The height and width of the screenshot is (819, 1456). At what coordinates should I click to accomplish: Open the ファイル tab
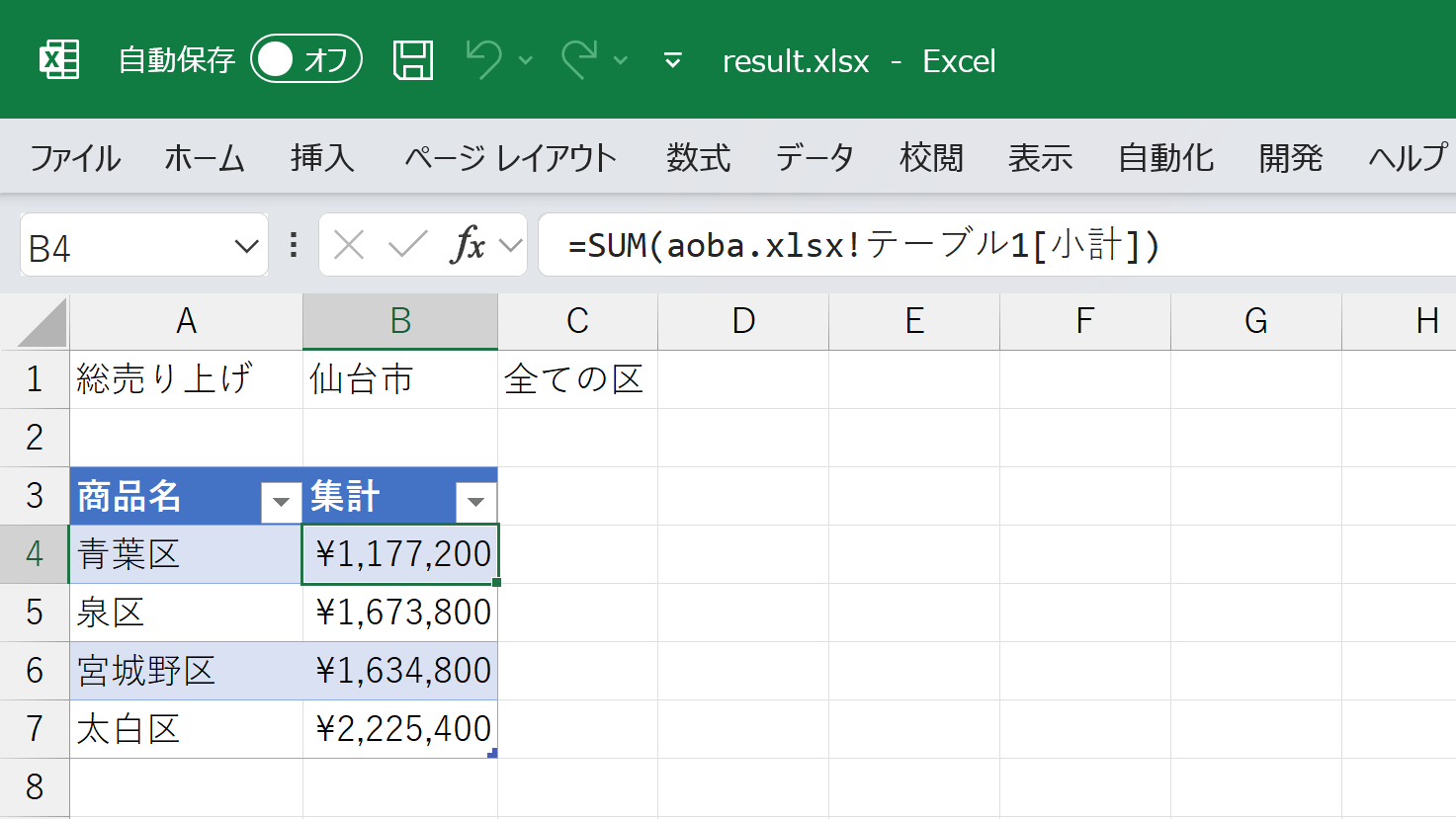[75, 158]
